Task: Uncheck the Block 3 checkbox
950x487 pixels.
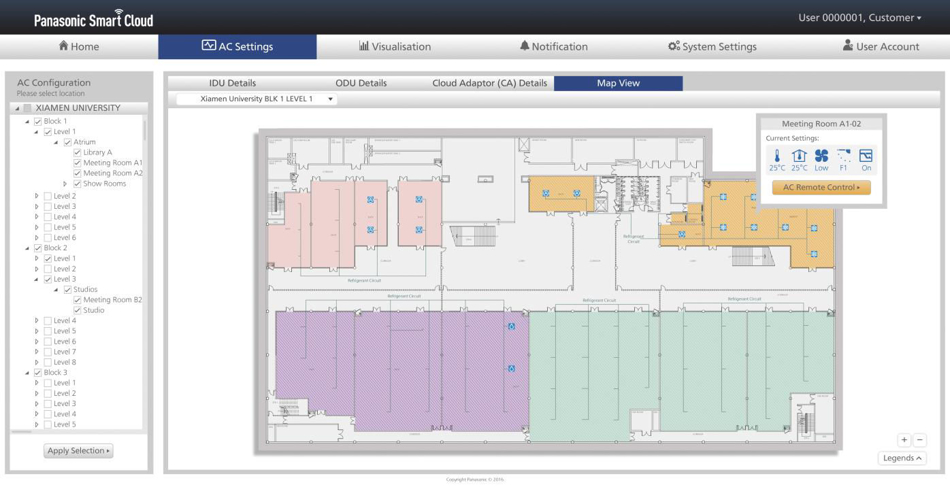Action: point(38,373)
